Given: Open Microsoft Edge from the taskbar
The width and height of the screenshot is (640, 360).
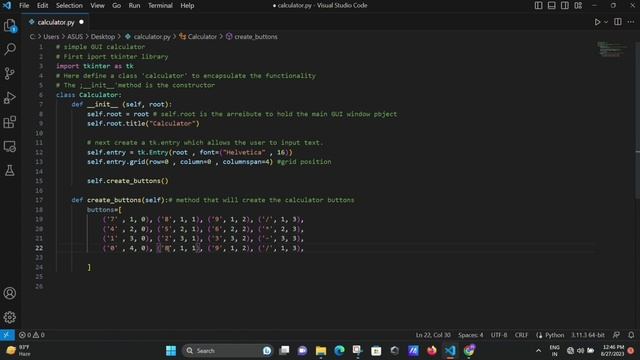Looking at the screenshot, I should pyautogui.click(x=339, y=351).
